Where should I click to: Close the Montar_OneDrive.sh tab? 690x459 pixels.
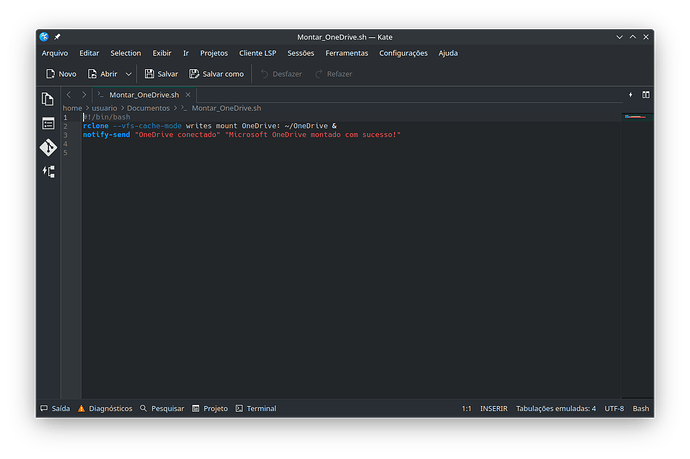click(188, 95)
